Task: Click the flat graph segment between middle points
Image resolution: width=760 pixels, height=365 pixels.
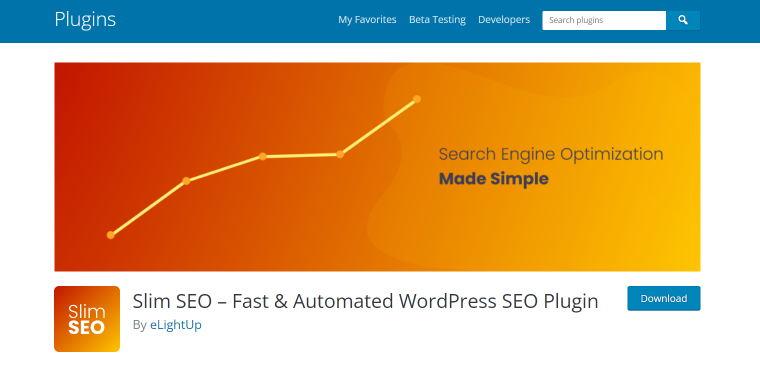Action: point(301,156)
